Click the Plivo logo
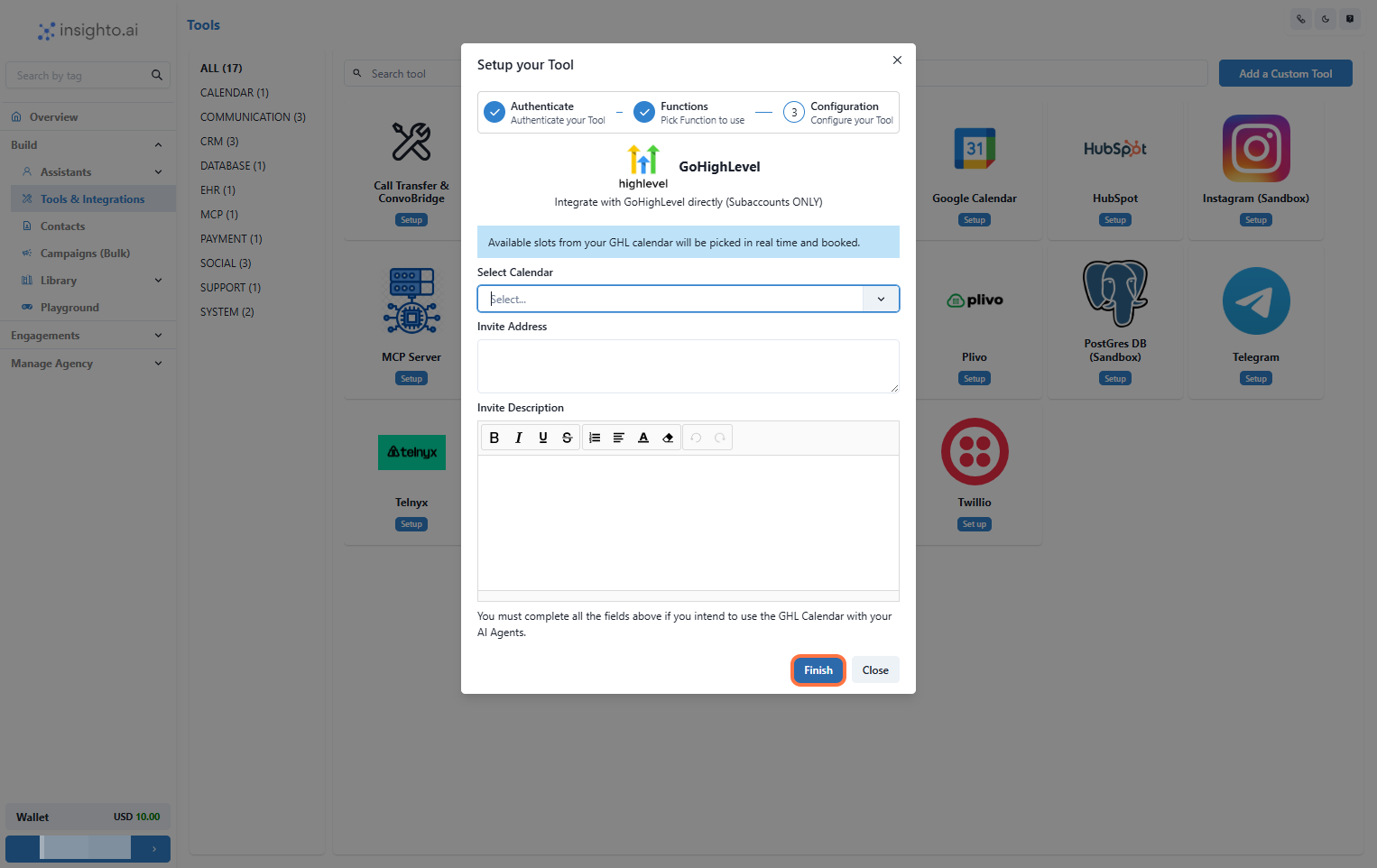 (975, 300)
